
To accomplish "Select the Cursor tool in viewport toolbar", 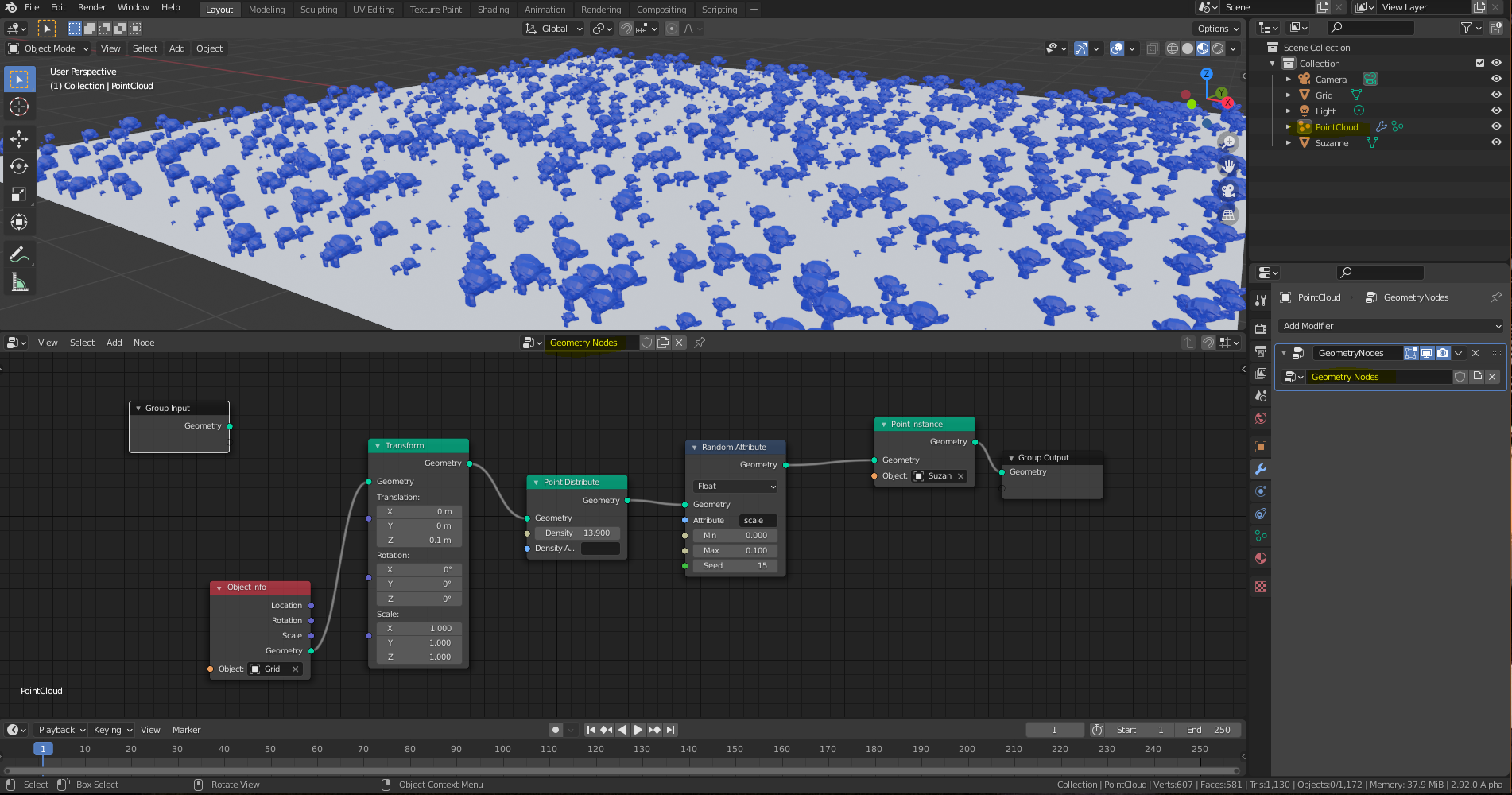I will (19, 107).
